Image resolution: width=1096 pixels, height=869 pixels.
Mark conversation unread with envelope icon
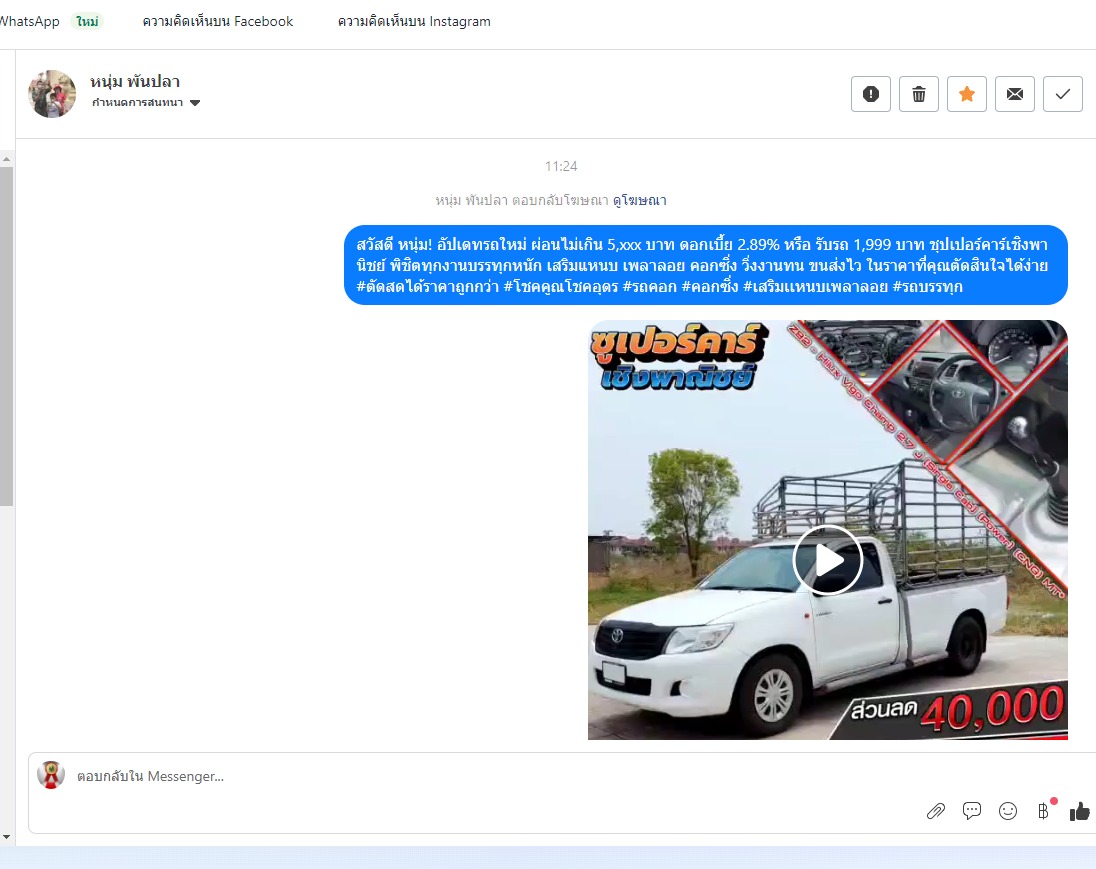coord(1015,94)
